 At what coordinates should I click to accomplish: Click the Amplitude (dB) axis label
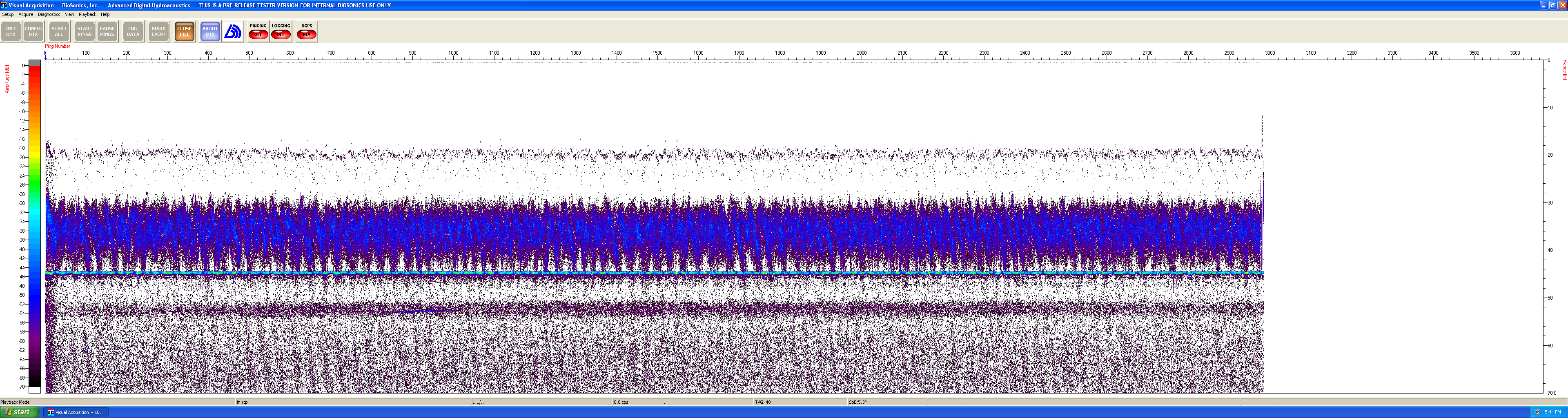[7, 79]
